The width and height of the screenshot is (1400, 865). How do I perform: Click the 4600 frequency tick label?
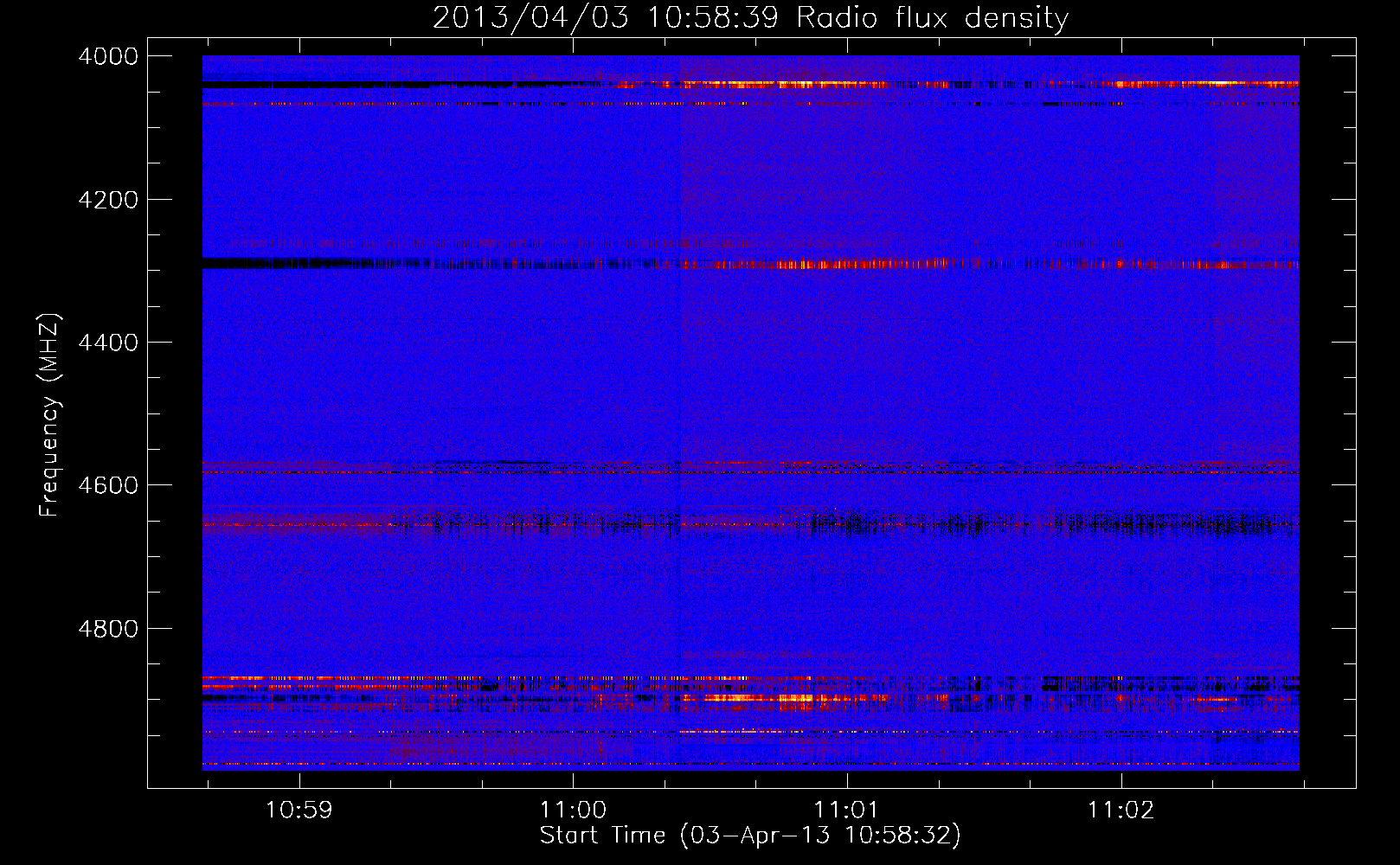click(x=108, y=485)
